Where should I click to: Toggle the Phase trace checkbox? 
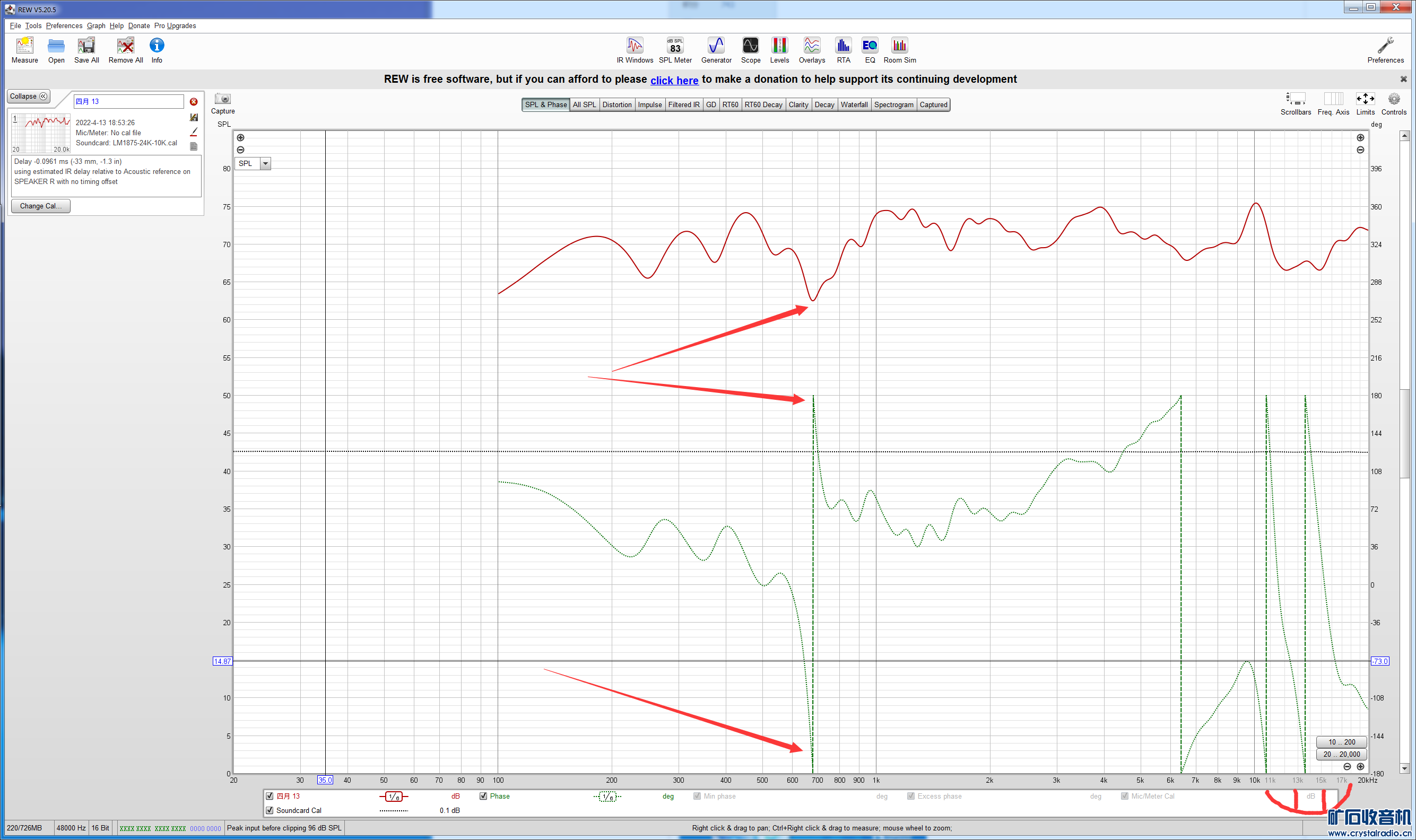coord(483,796)
